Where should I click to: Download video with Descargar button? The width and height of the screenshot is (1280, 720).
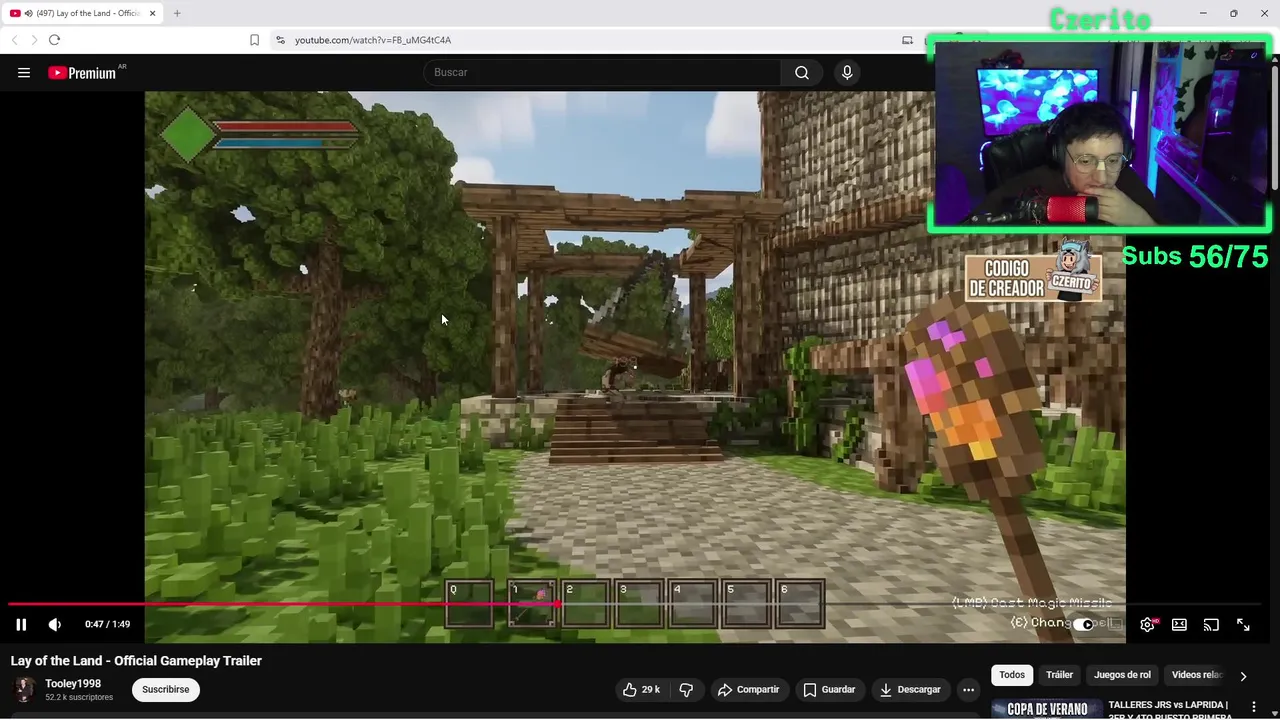tap(910, 689)
